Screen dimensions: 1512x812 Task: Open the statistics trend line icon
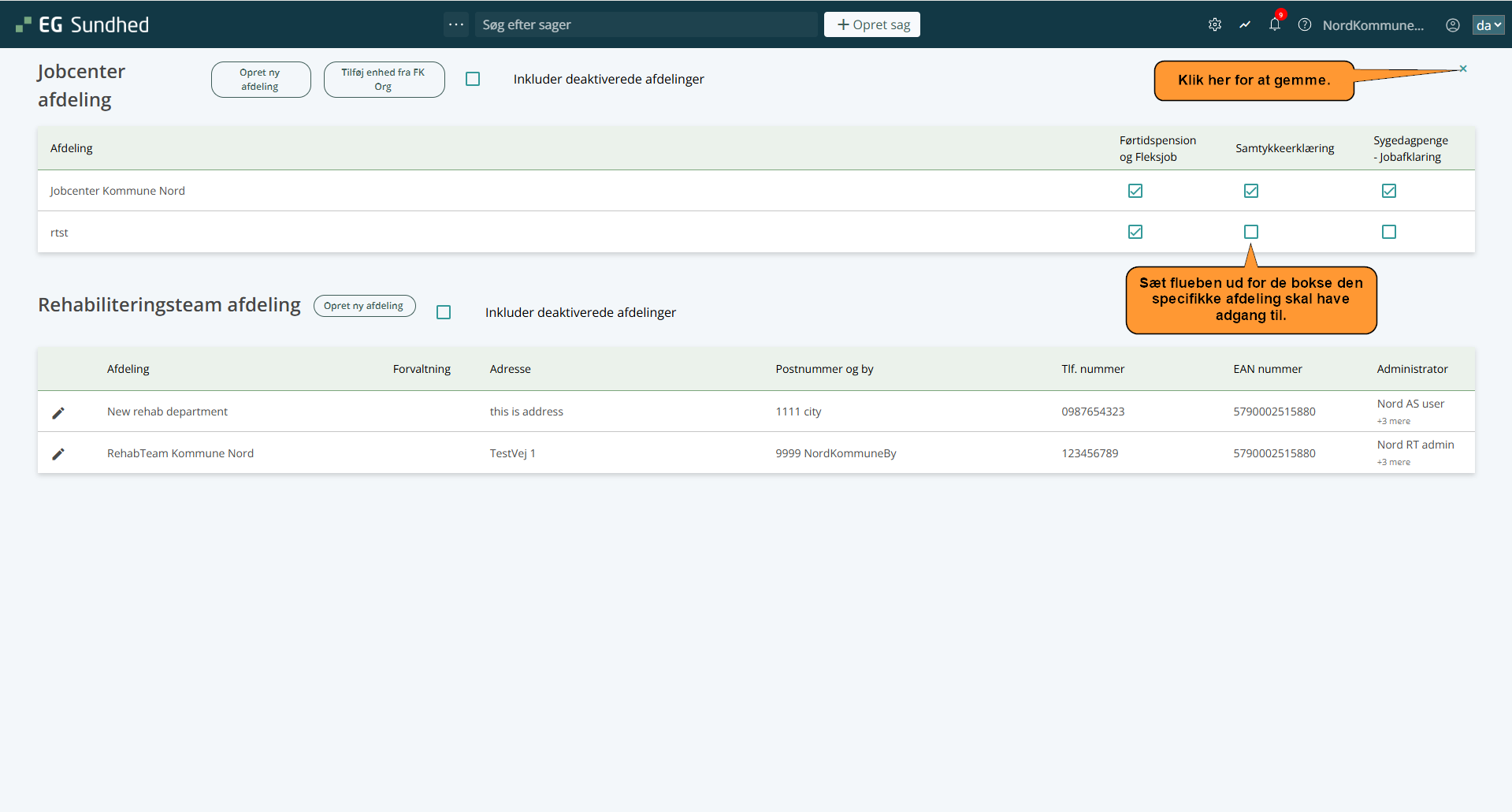click(1244, 24)
